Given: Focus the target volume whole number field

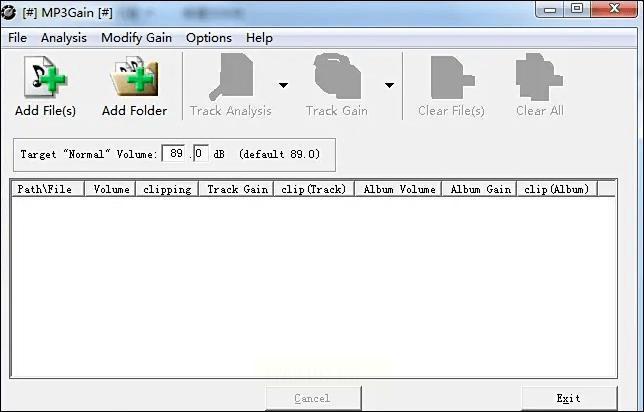Looking at the screenshot, I should pos(174,154).
